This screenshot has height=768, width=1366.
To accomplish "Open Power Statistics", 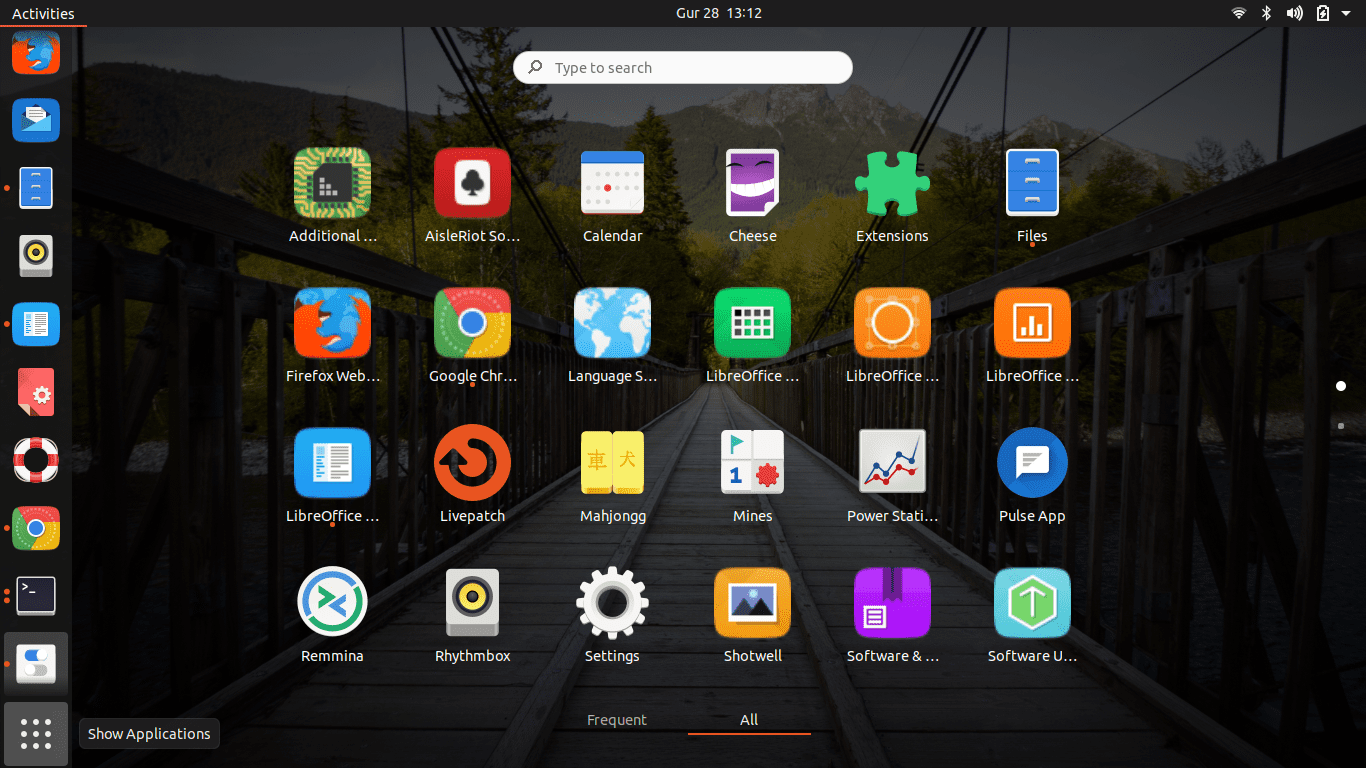I will [892, 463].
